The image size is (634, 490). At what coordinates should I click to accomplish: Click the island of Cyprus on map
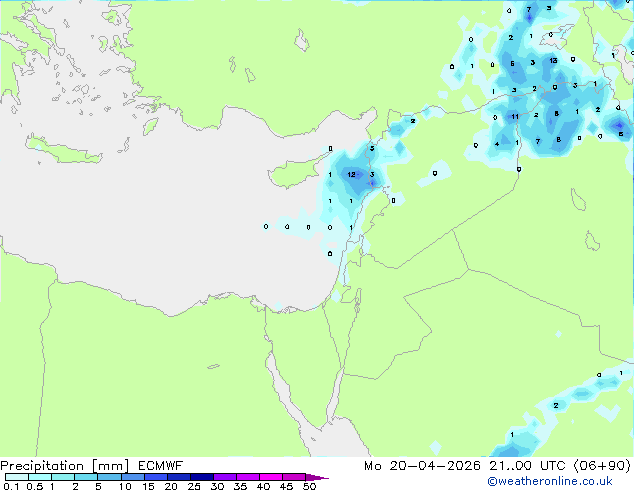tap(295, 172)
